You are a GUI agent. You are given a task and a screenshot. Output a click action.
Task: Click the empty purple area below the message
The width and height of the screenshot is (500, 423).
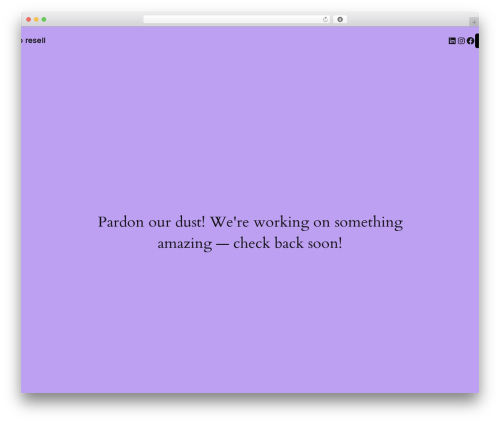(250, 320)
